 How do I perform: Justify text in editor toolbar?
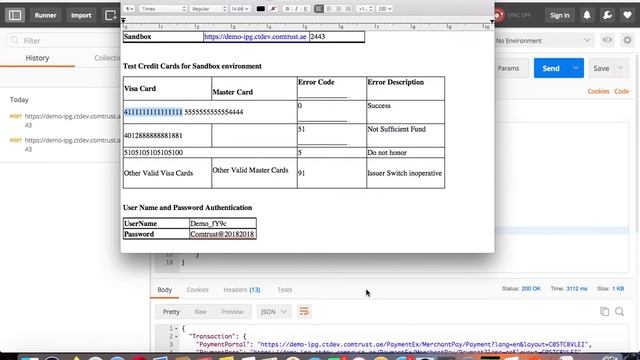click(348, 9)
